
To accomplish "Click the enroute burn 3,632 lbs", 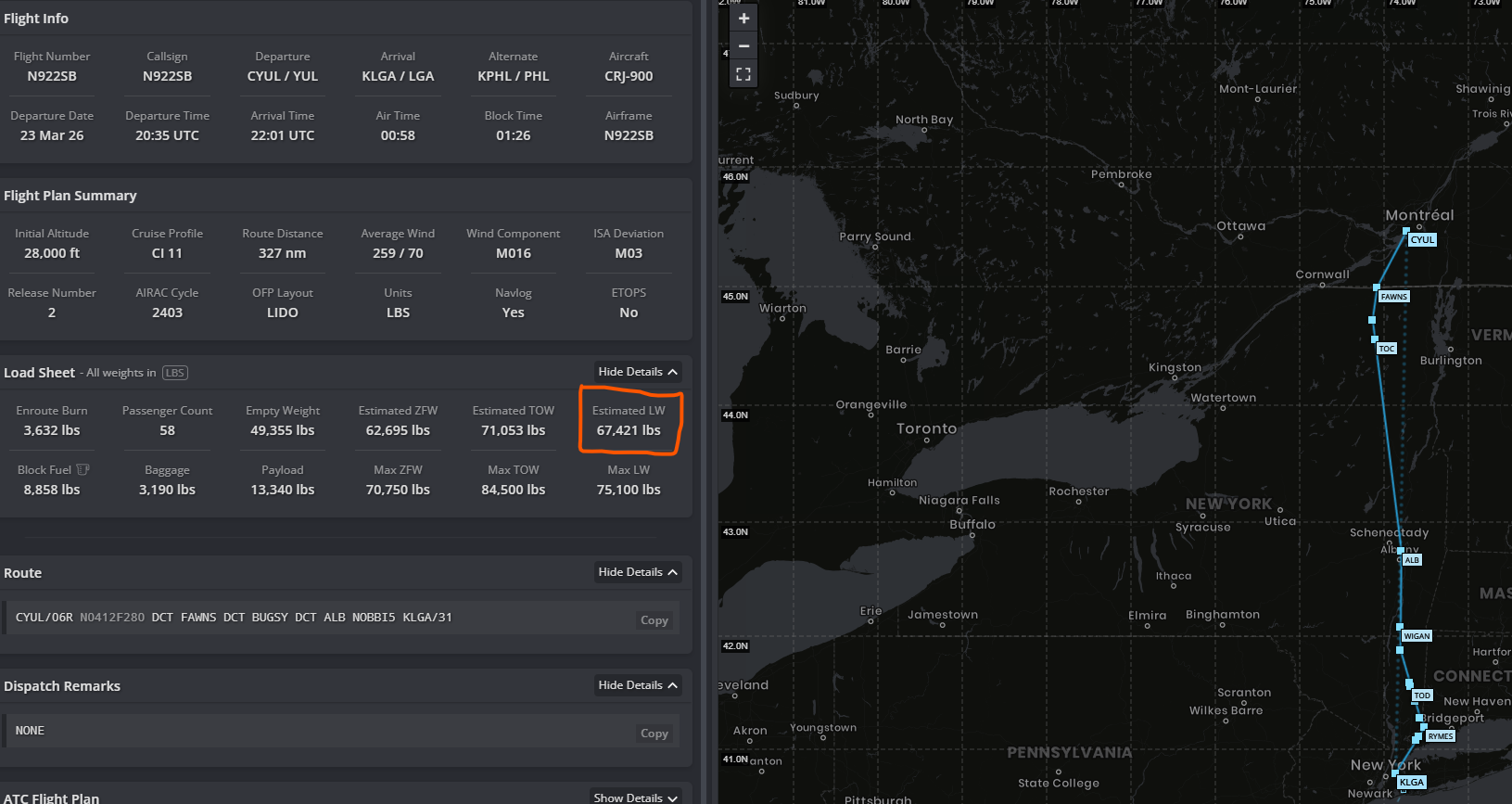I will 52,430.
